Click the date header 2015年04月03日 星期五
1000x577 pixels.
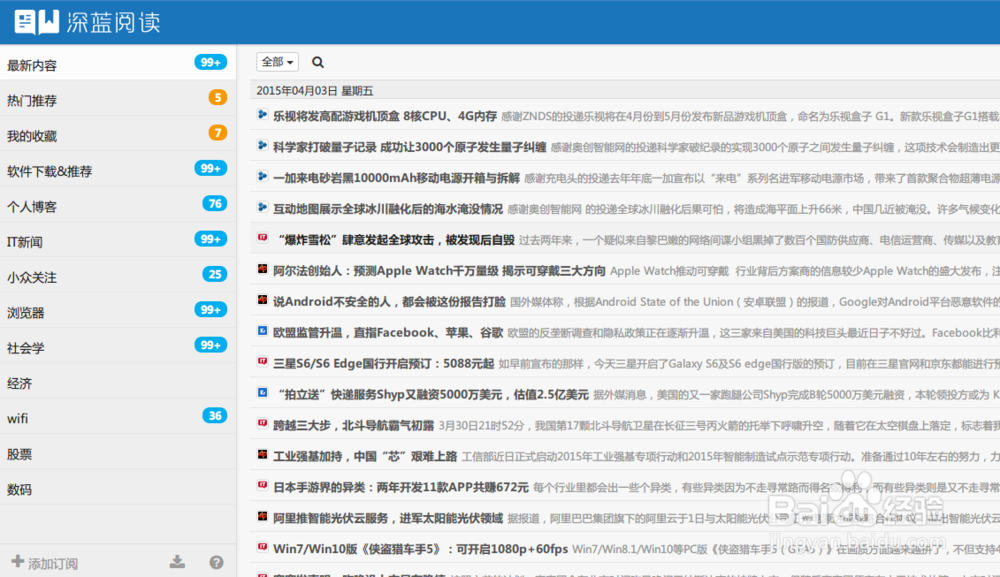[314, 91]
